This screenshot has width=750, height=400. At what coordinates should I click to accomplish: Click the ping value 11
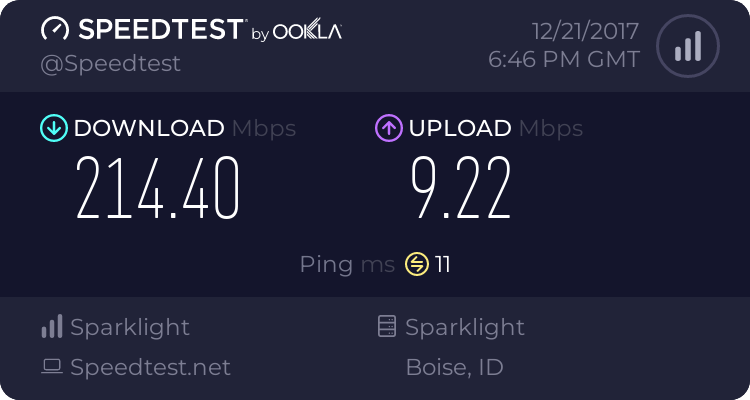[442, 264]
